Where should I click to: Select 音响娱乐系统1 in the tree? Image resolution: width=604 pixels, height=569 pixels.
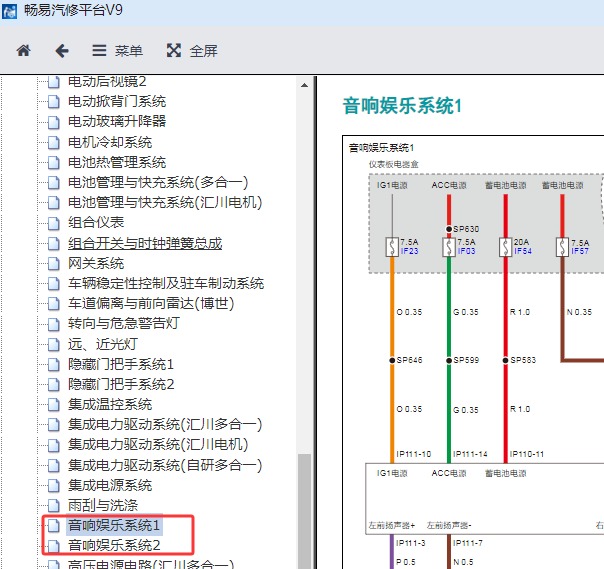pos(114,525)
